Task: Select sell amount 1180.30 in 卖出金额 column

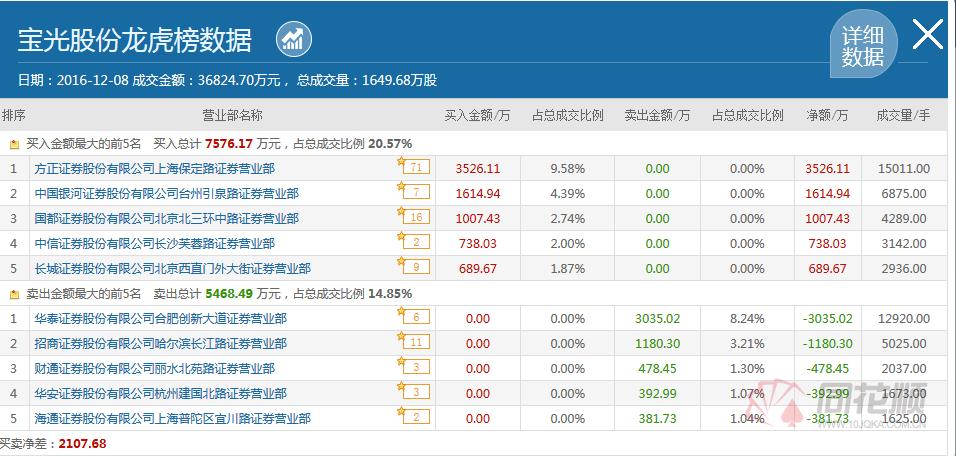Action: 657,344
